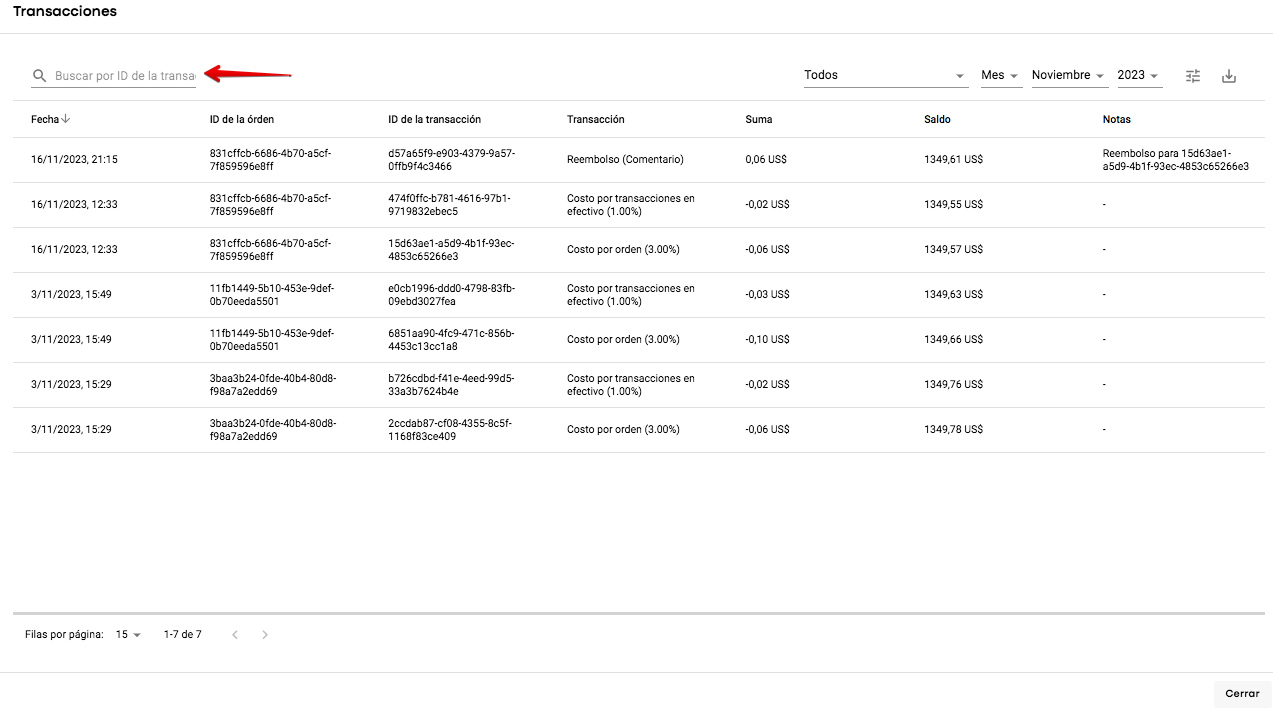Click the 1349,61 US$ balance
This screenshot has width=1273, height=708.
(x=953, y=159)
